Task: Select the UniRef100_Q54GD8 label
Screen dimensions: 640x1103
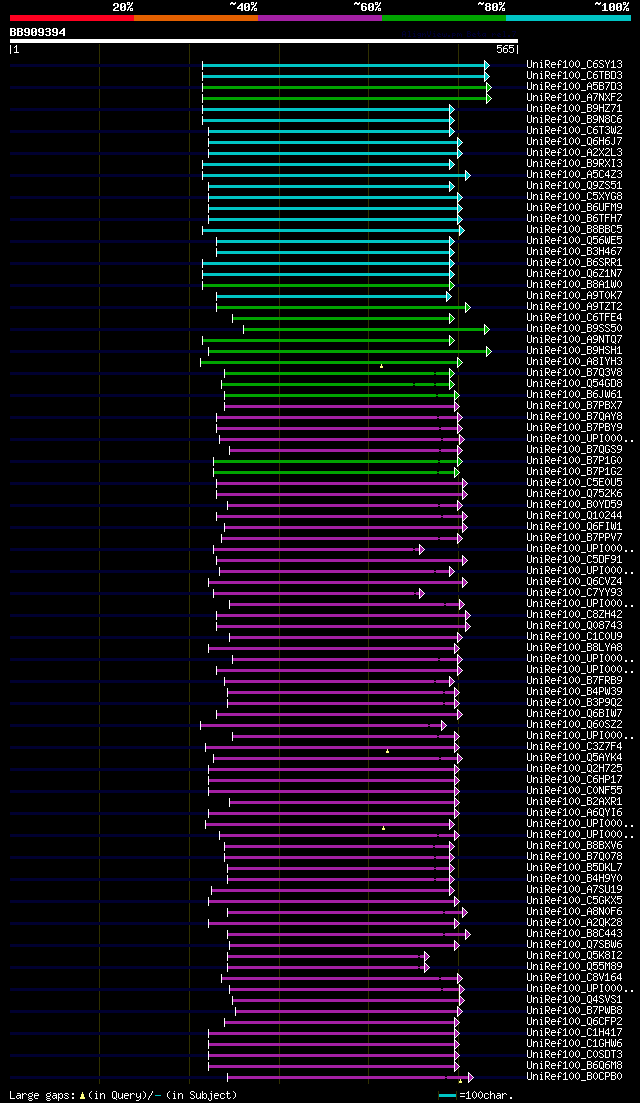Action: (x=574, y=383)
